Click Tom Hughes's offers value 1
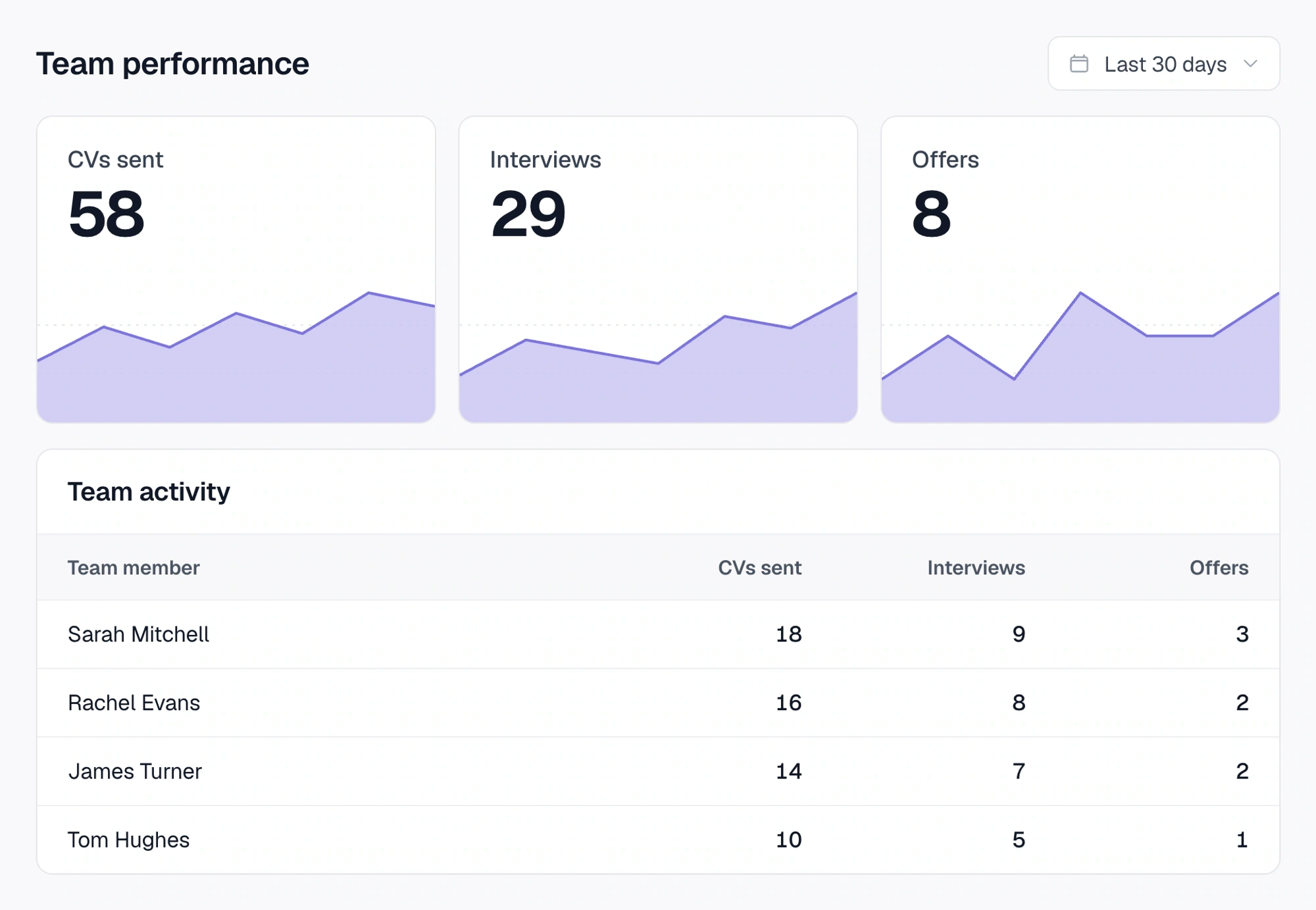The height and width of the screenshot is (910, 1316). [x=1242, y=840]
